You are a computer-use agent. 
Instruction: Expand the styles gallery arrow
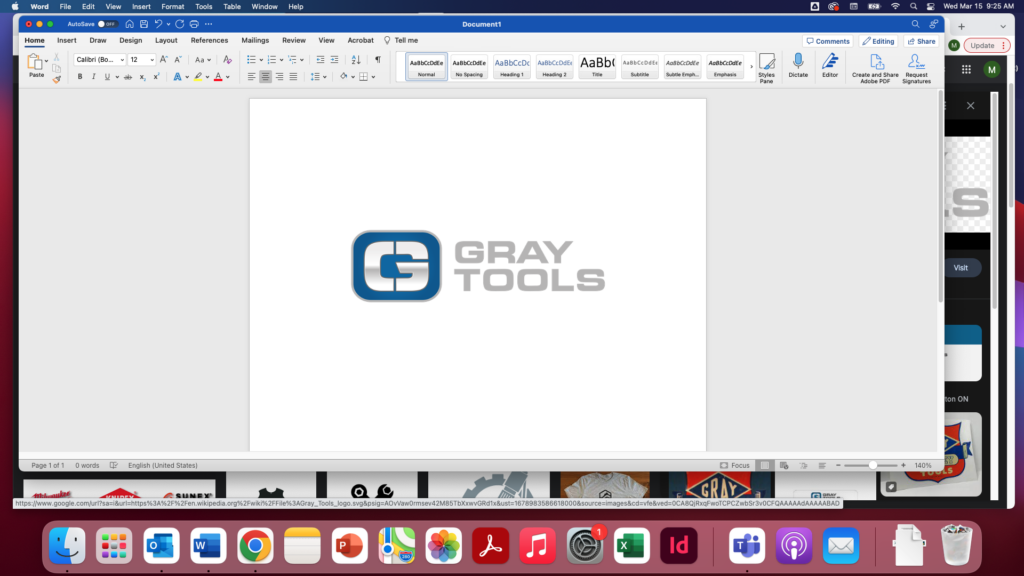(751, 67)
